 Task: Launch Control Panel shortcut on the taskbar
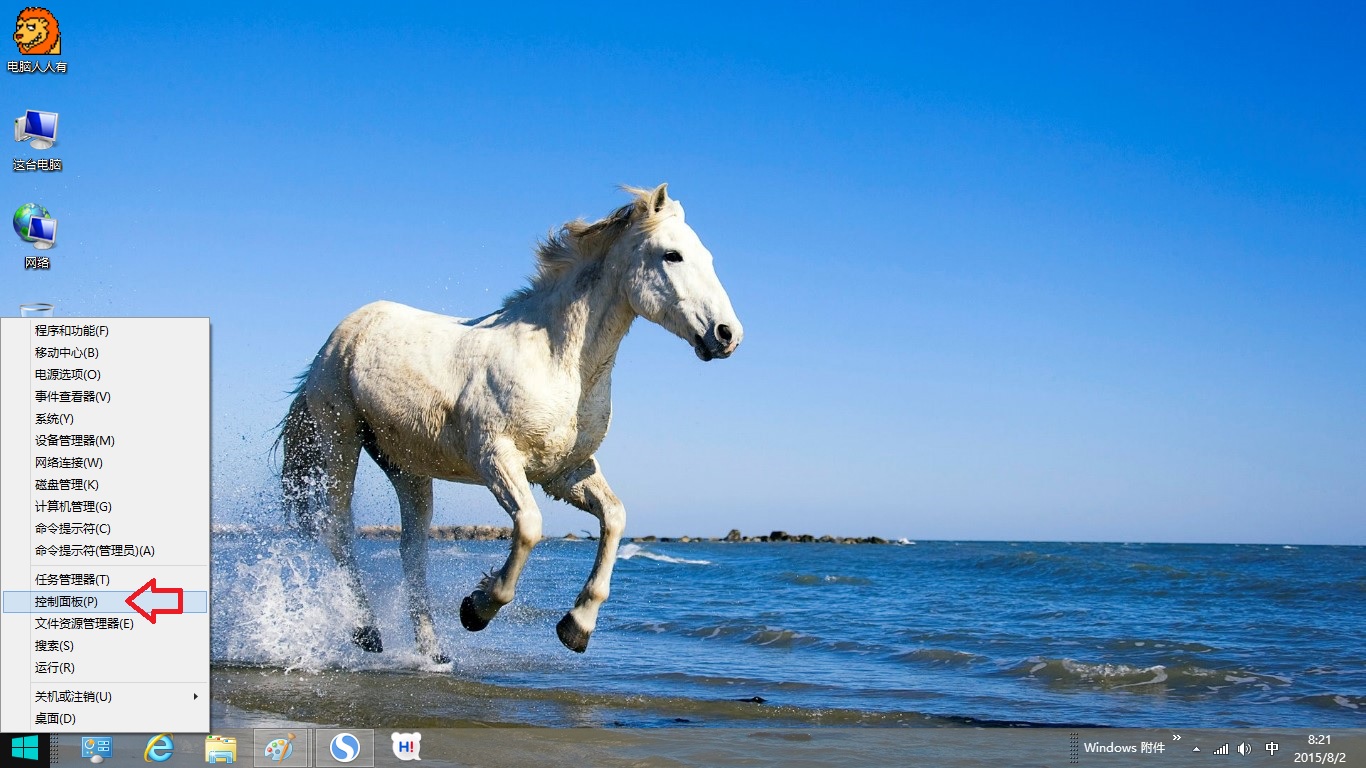(97, 748)
